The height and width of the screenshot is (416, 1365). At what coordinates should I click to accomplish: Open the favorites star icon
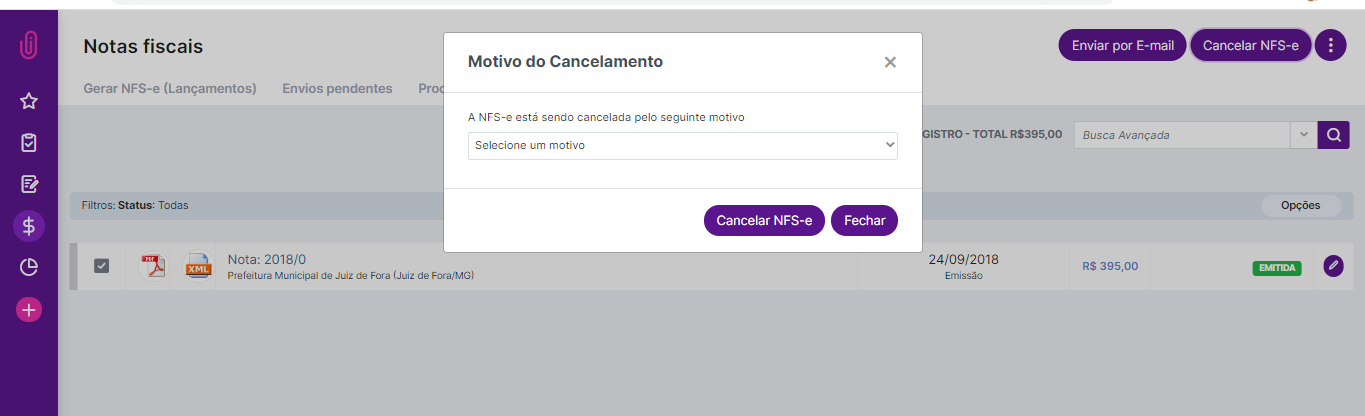tap(29, 101)
